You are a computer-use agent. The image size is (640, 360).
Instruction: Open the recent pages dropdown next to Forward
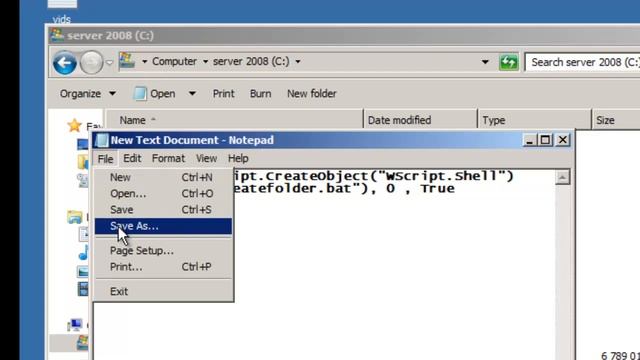[x=109, y=63]
